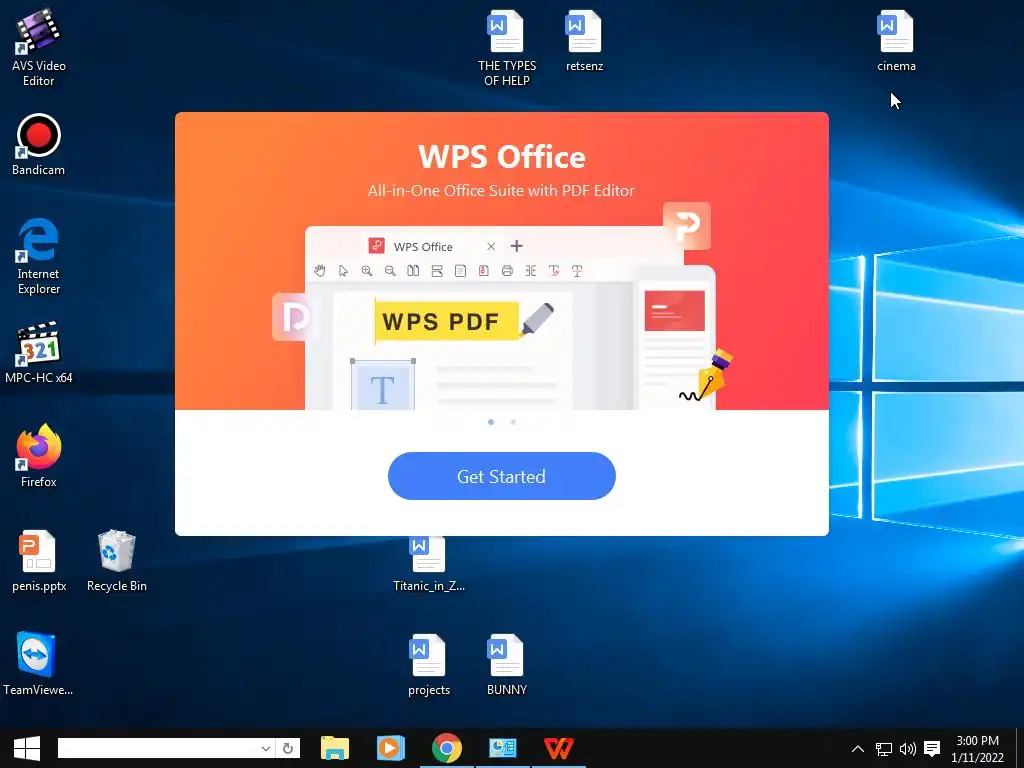The height and width of the screenshot is (768, 1024).
Task: Open the taskbar clock and date
Action: 978,749
